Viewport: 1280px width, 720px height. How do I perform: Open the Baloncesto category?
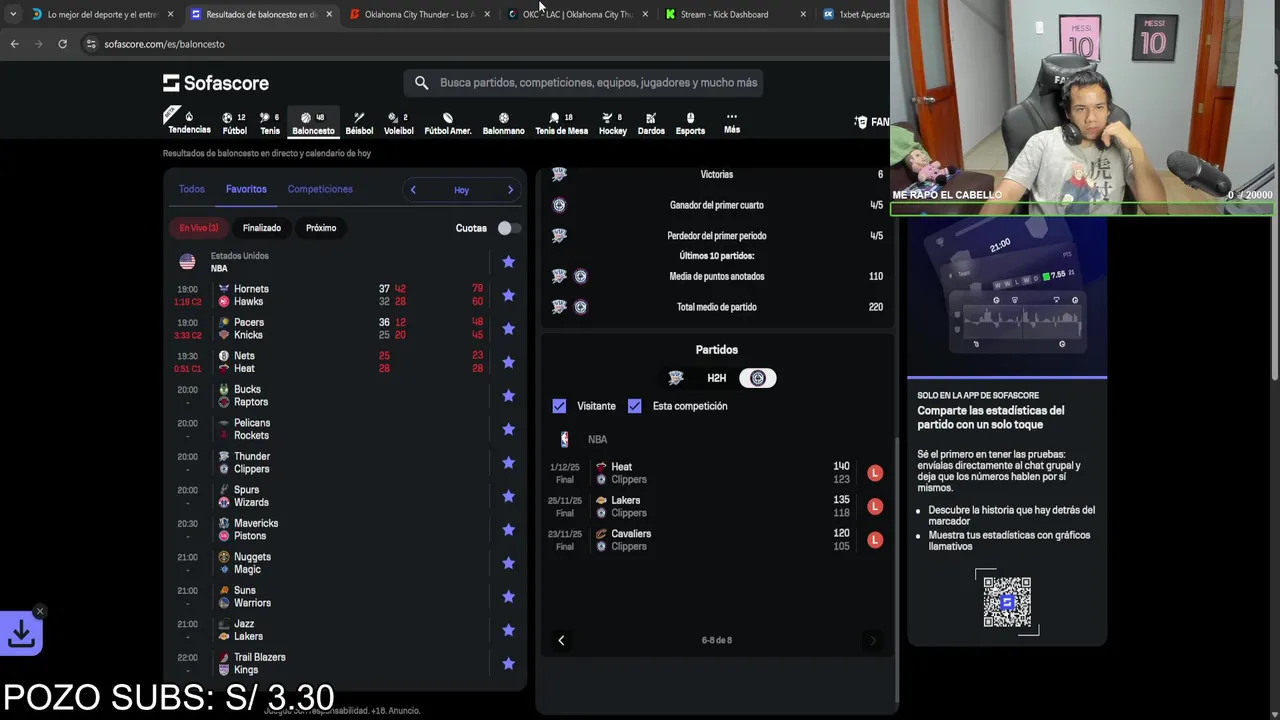pyautogui.click(x=313, y=123)
